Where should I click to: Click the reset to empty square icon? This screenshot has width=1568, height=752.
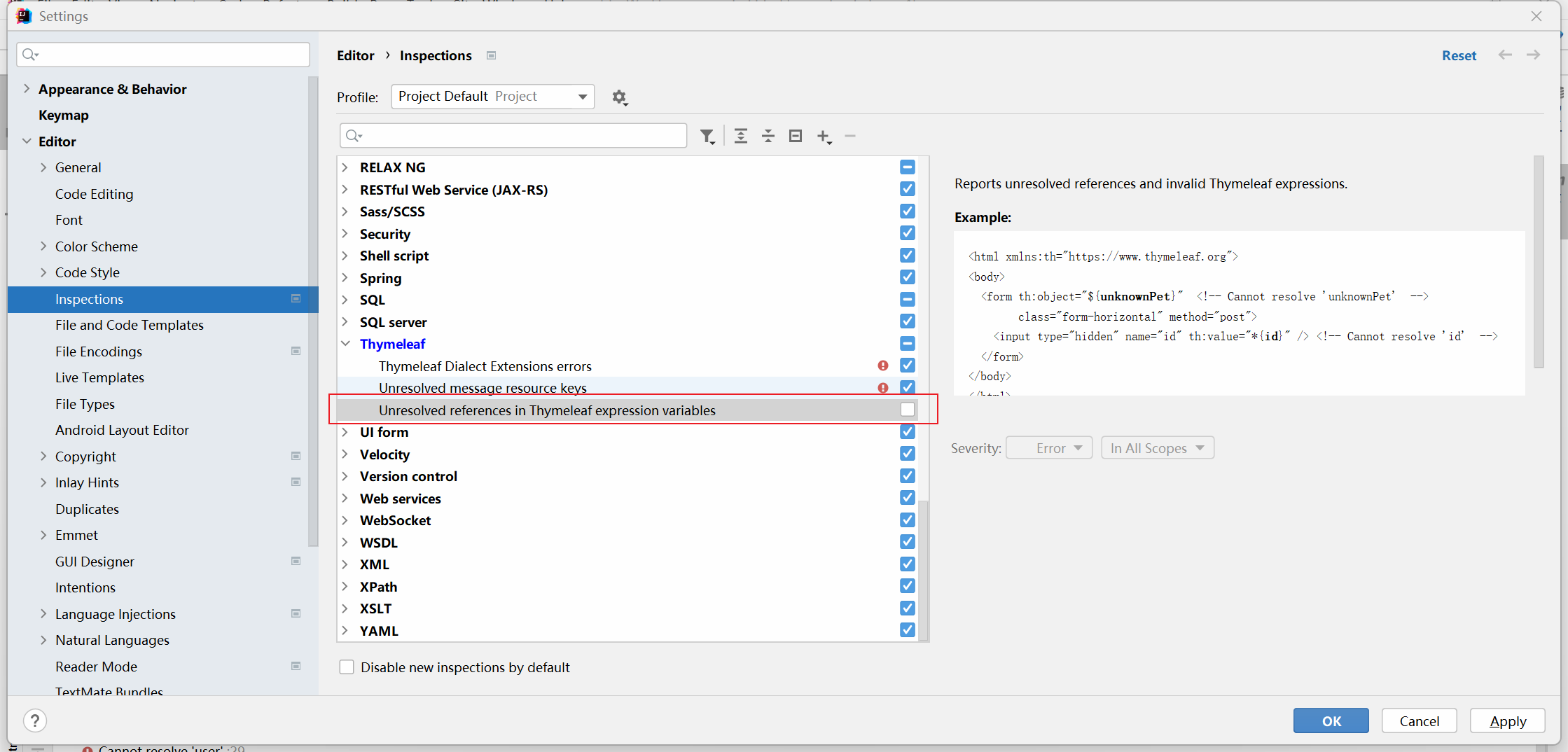tap(796, 136)
